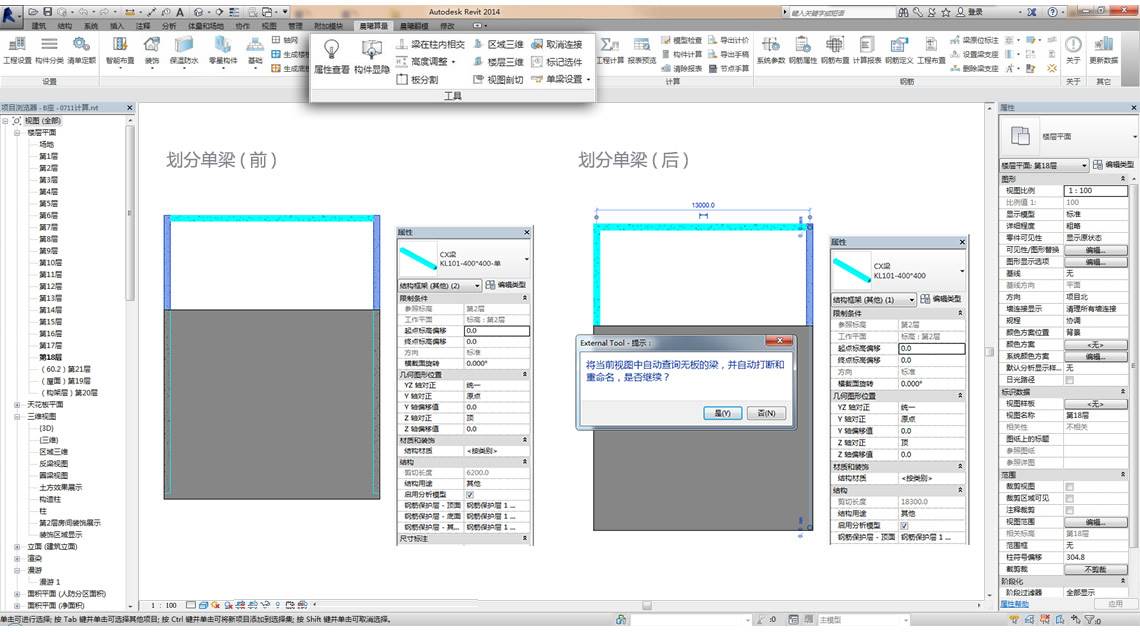Click the 视图比例 1 : 100 input field
Image resolution: width=1140 pixels, height=632 pixels.
[x=1096, y=191]
